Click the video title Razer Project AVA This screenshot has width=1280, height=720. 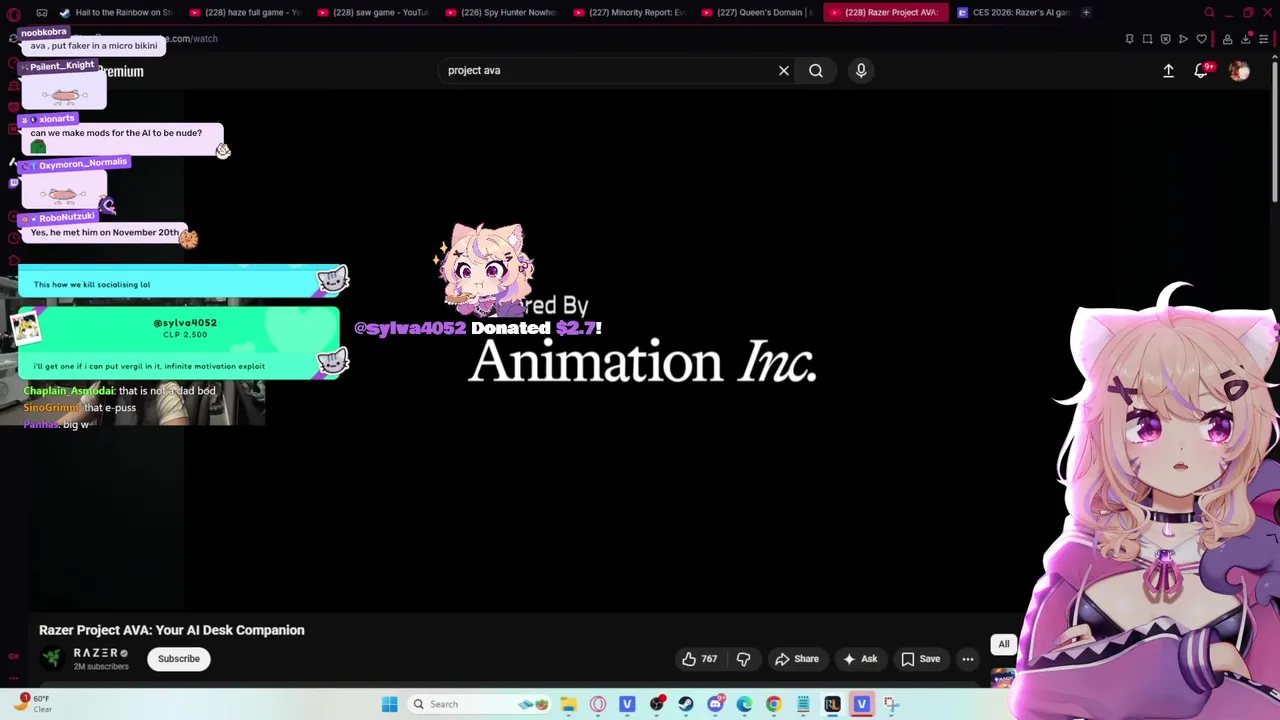[x=172, y=630]
